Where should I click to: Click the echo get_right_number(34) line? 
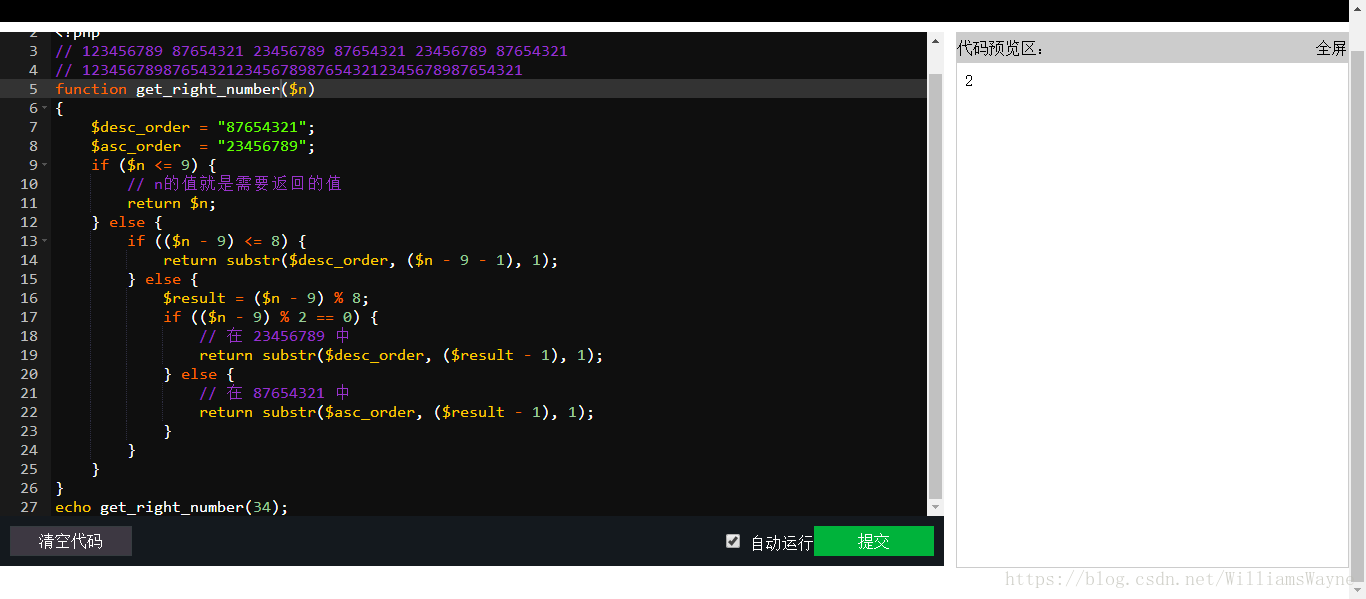[172, 507]
